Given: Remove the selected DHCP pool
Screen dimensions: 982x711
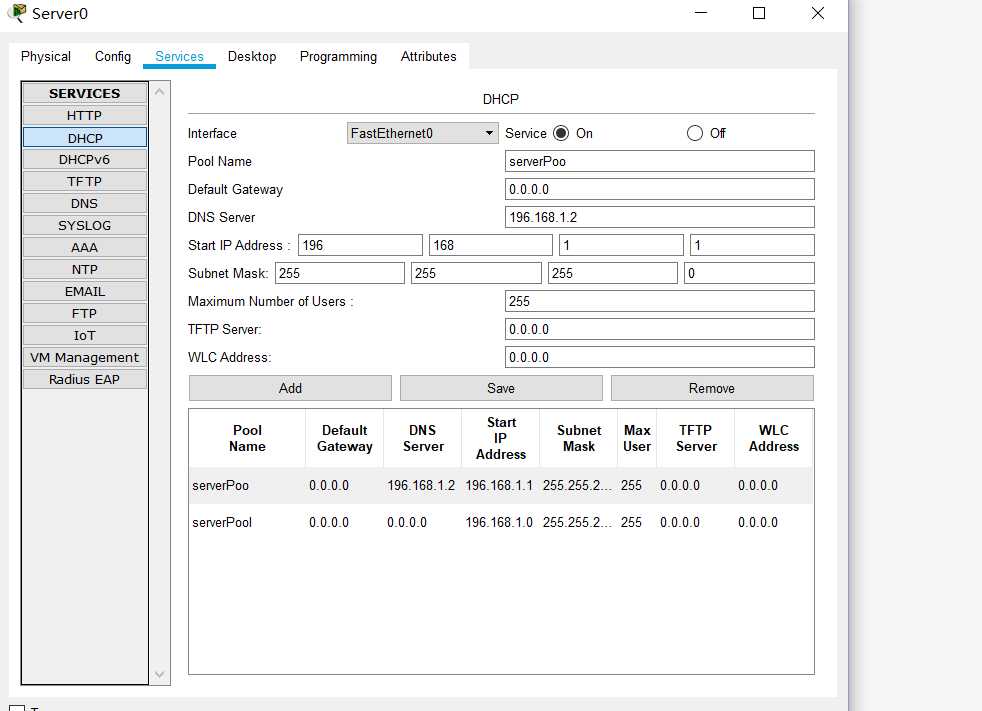Looking at the screenshot, I should [x=712, y=388].
